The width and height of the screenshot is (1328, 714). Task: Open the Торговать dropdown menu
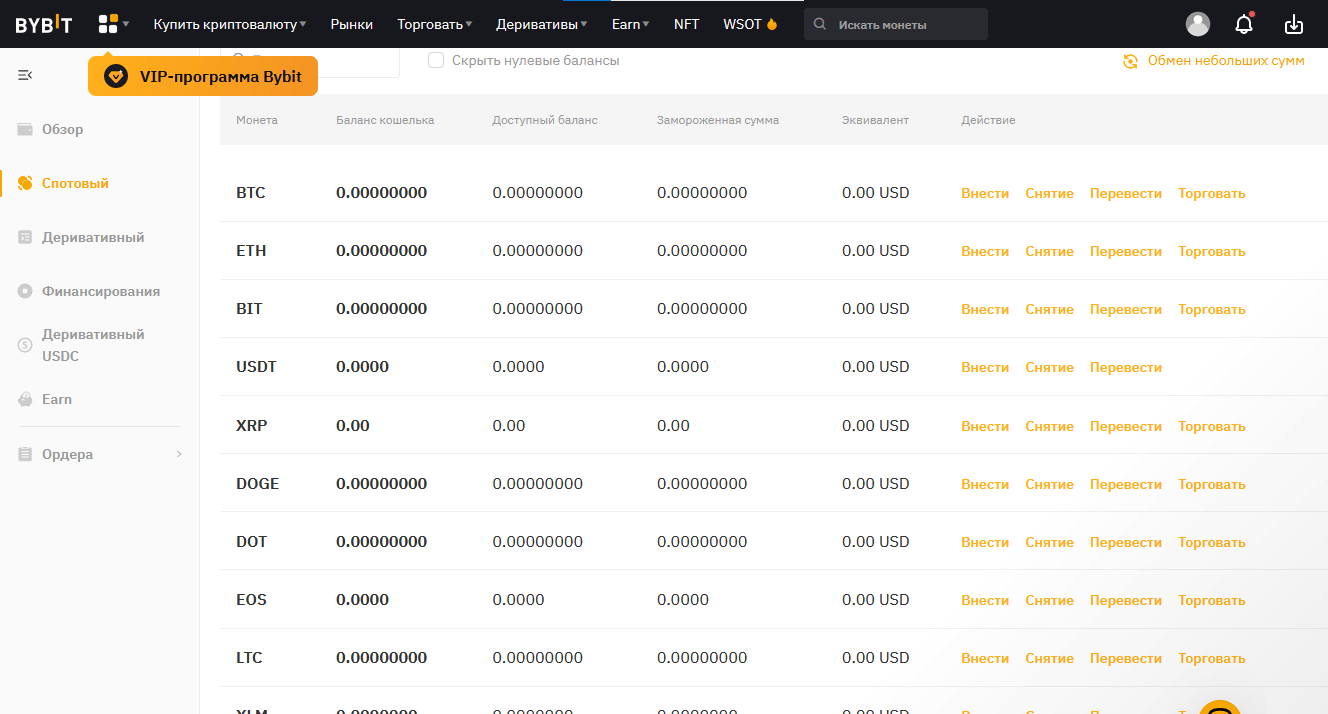[x=434, y=24]
